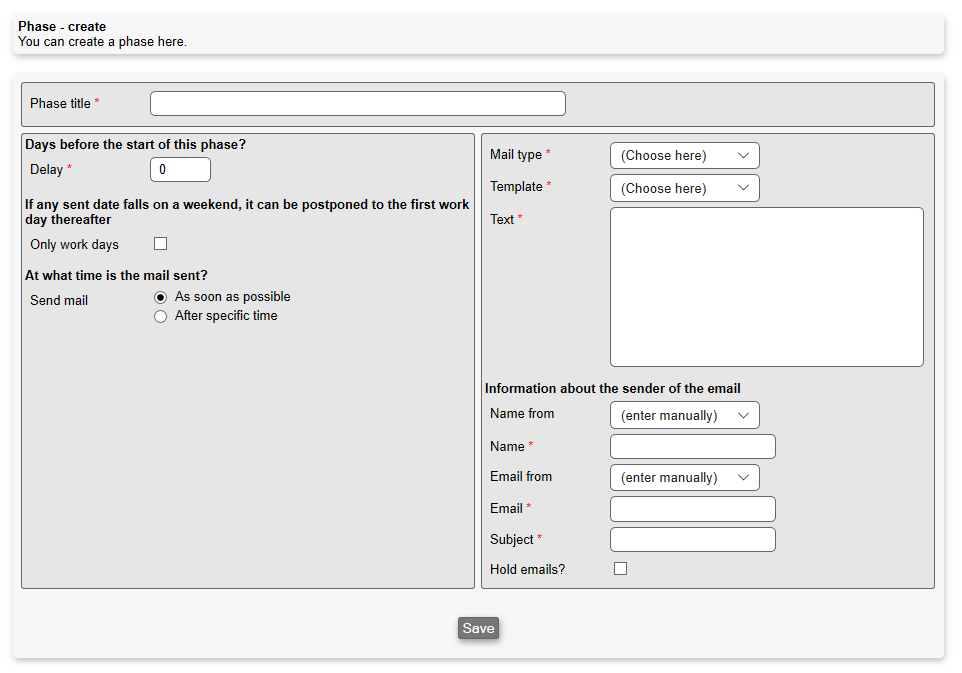
Task: Choose the After specific time radio button
Action: pyautogui.click(x=160, y=316)
